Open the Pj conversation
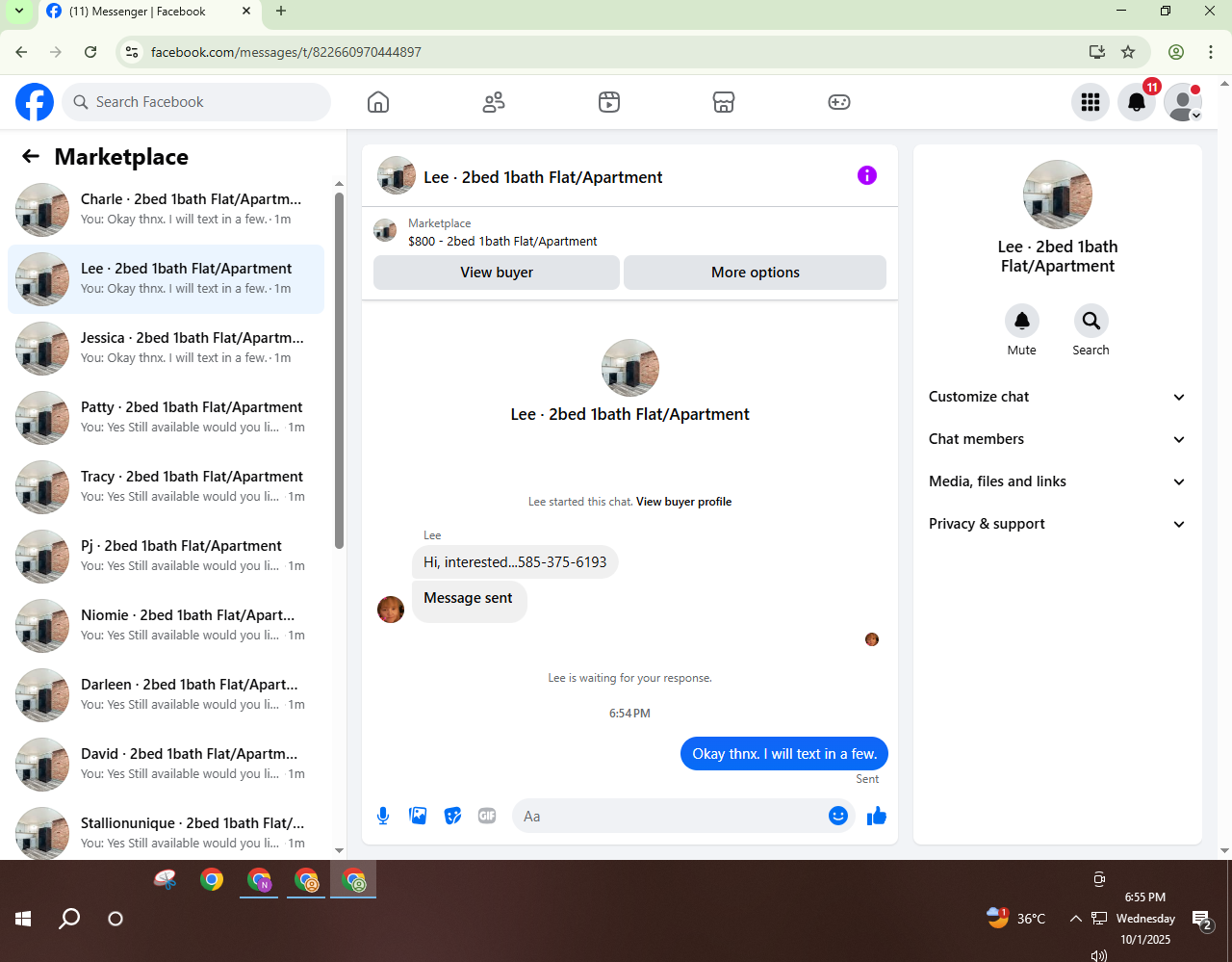Image resolution: width=1232 pixels, height=962 pixels. tap(167, 557)
